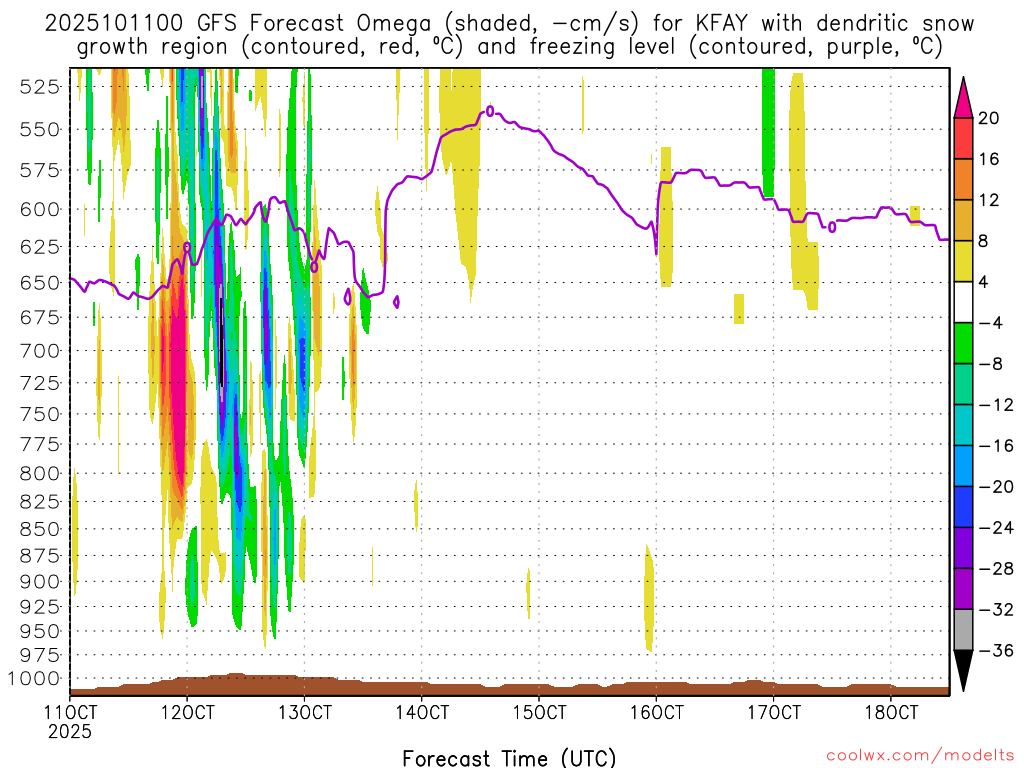This screenshot has width=1024, height=768.
Task: Click the '950' pressure level label
Action: [40, 632]
